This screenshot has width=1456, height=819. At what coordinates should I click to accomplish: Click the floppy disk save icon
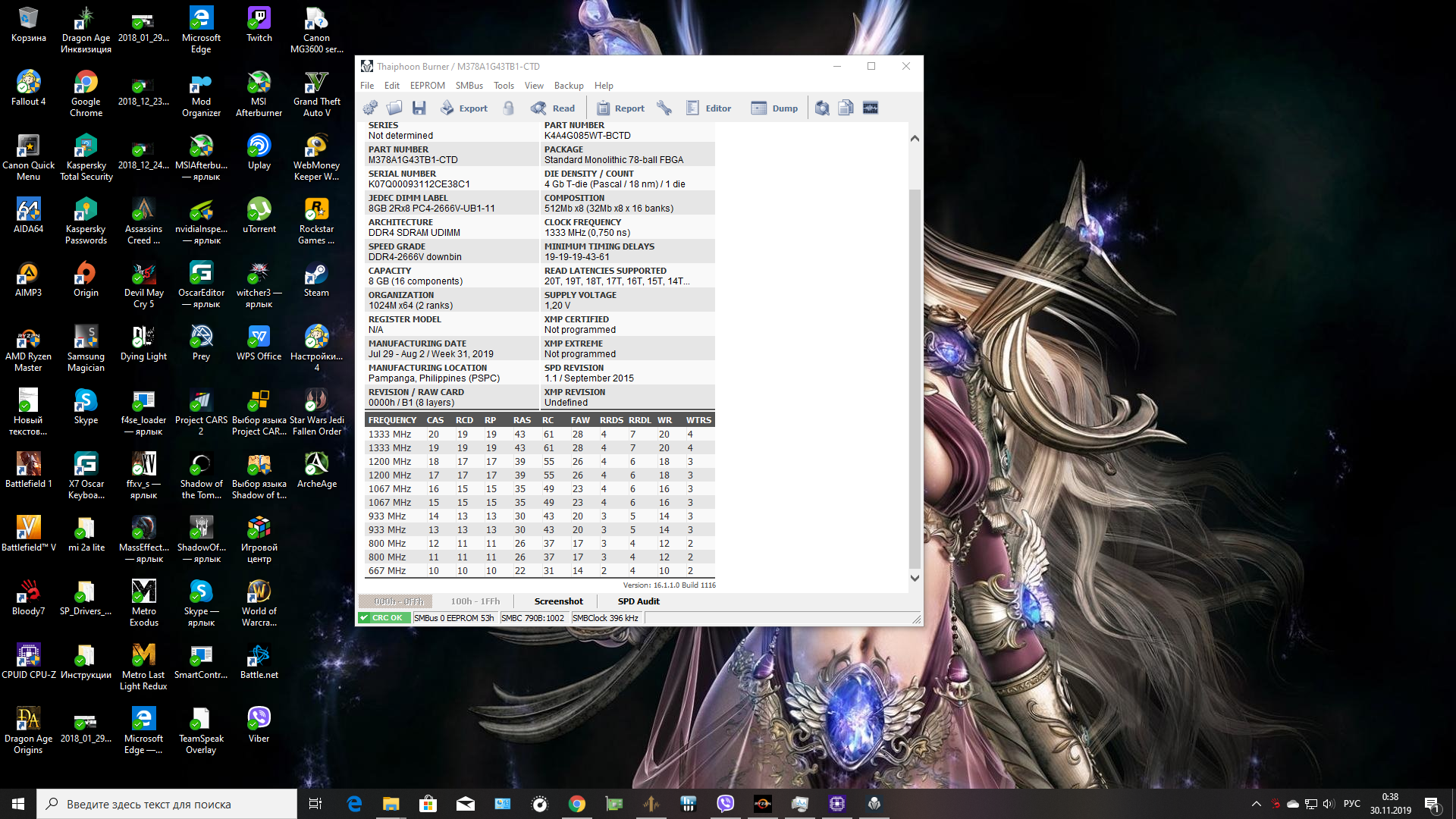coord(419,108)
